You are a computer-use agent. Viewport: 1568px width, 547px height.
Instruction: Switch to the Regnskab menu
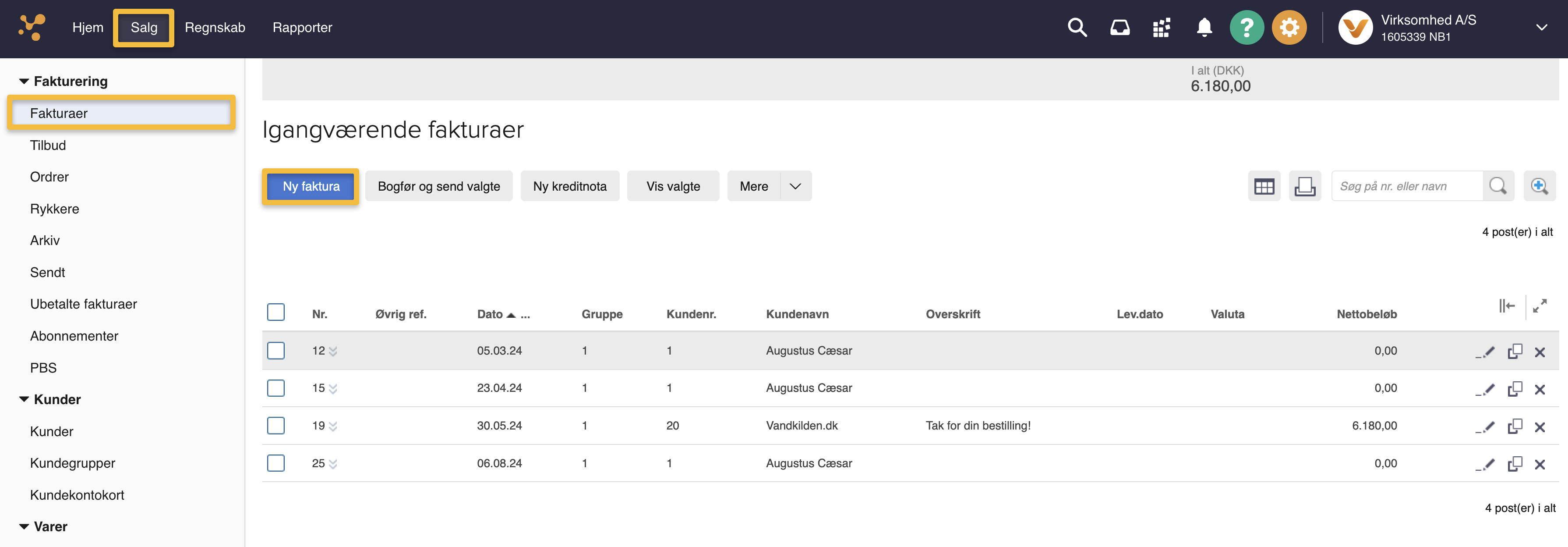pyautogui.click(x=215, y=28)
